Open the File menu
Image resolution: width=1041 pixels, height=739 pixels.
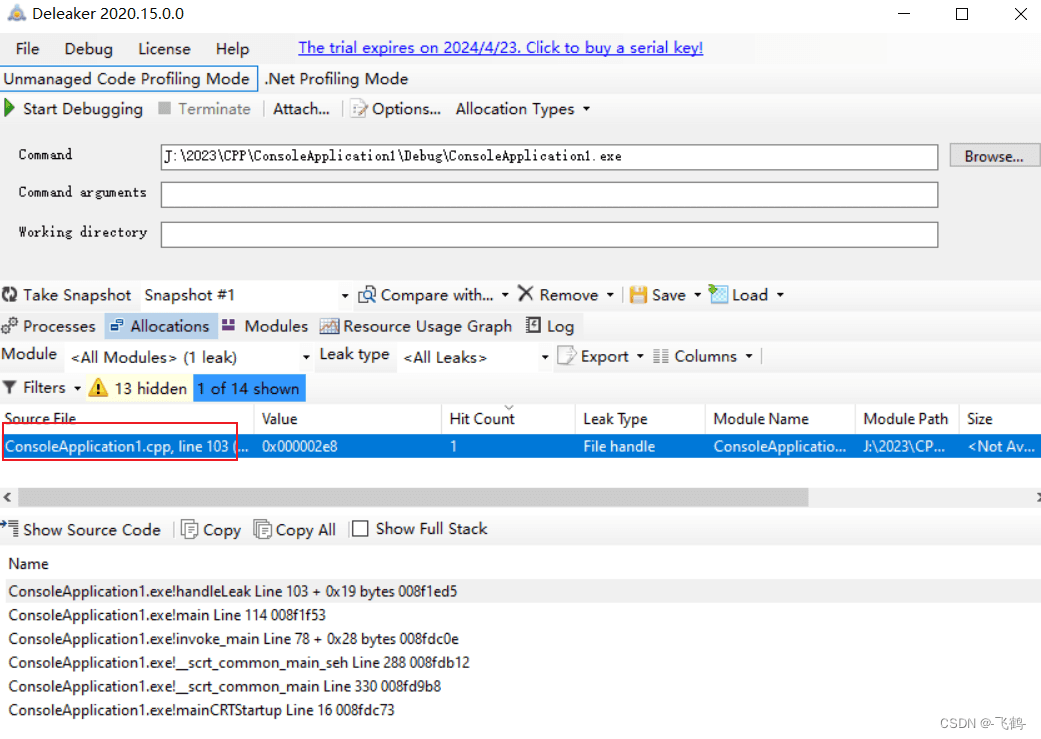click(27, 48)
